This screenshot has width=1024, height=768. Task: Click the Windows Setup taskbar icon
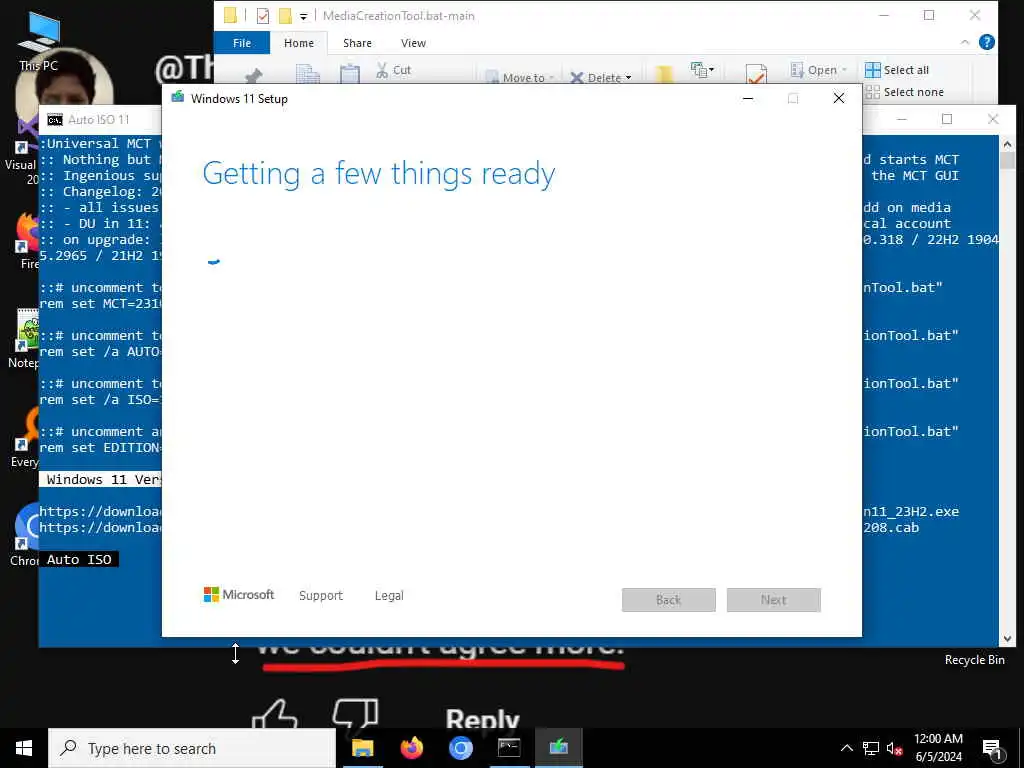[x=558, y=748]
